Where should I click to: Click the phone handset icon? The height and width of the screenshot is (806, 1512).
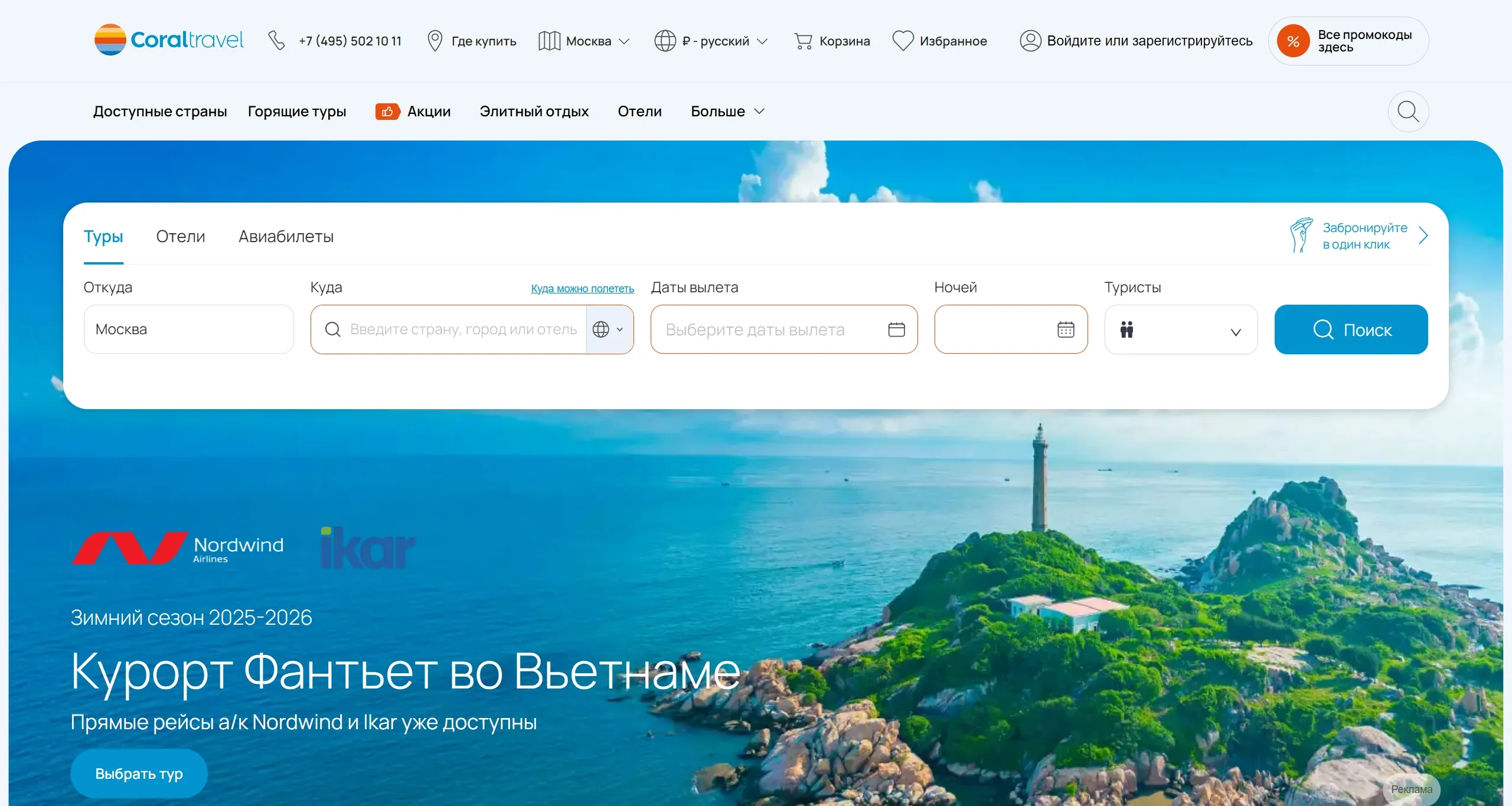point(276,41)
